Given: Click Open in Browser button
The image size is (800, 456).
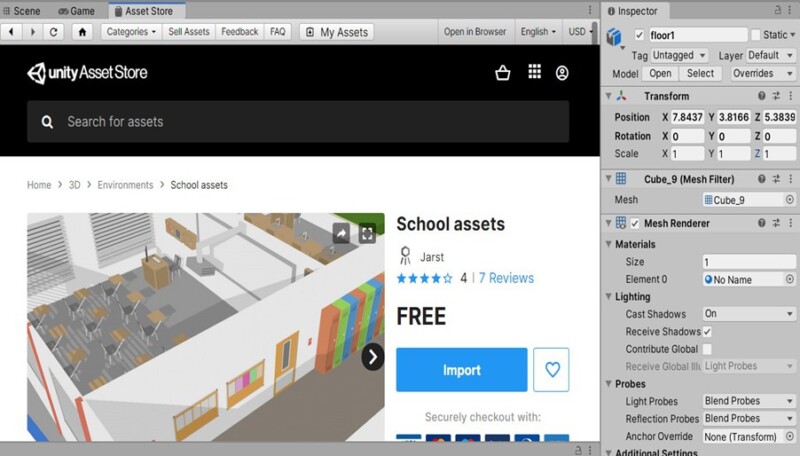Looking at the screenshot, I should [474, 32].
